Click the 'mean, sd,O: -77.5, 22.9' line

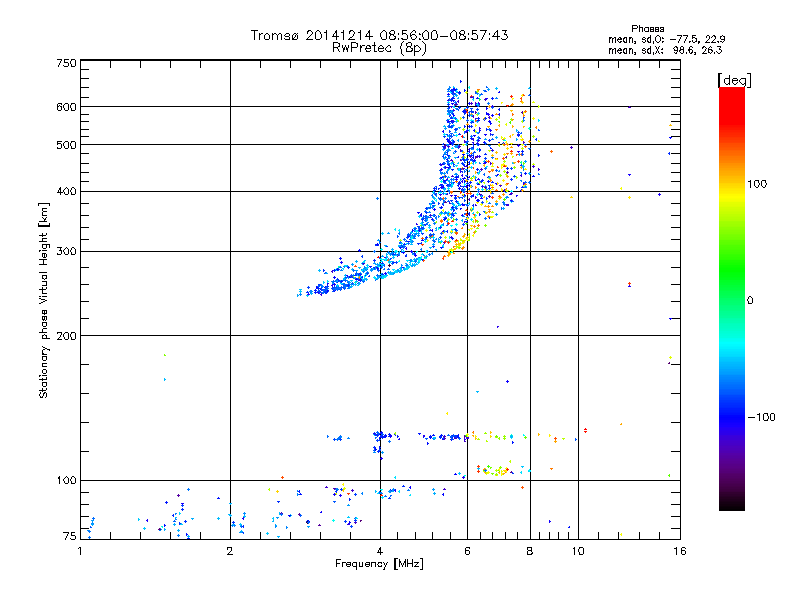(666, 39)
